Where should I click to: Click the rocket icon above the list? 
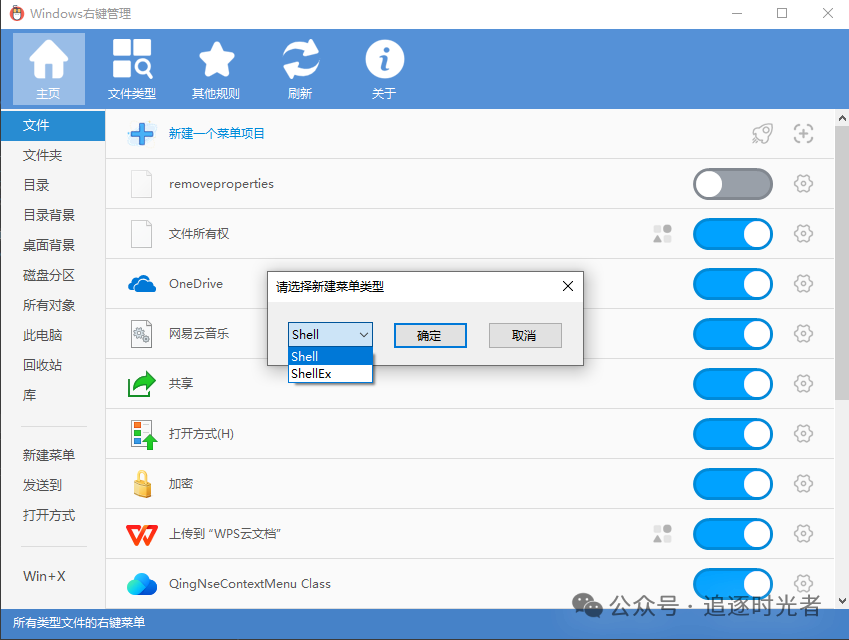762,132
